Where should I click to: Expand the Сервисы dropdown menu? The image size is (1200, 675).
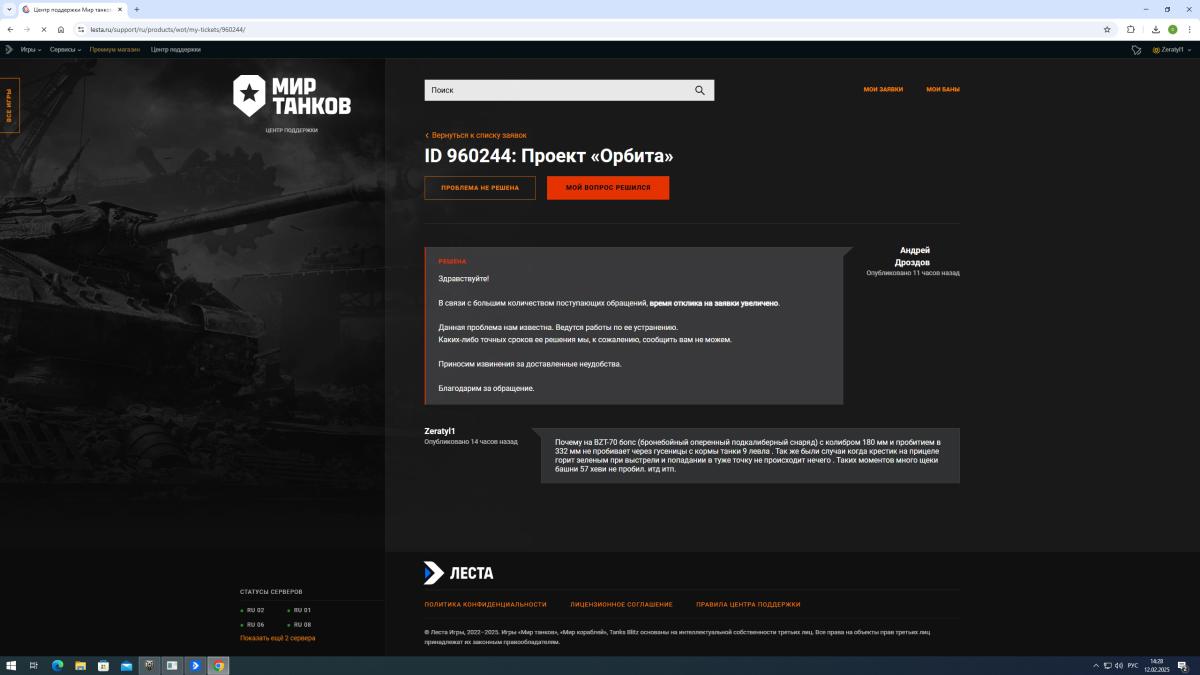(65, 49)
